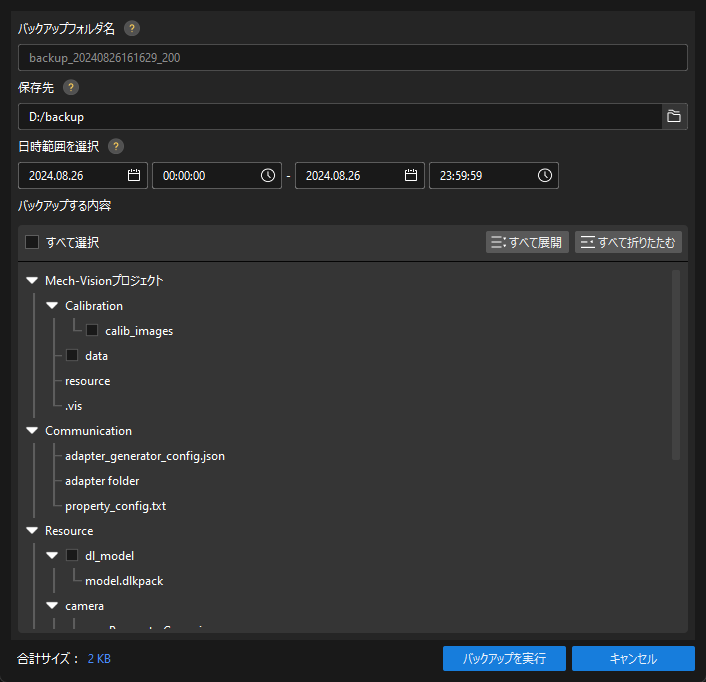This screenshot has height=682, width=706.
Task: Enable the data folder checkbox
Action: click(x=72, y=356)
